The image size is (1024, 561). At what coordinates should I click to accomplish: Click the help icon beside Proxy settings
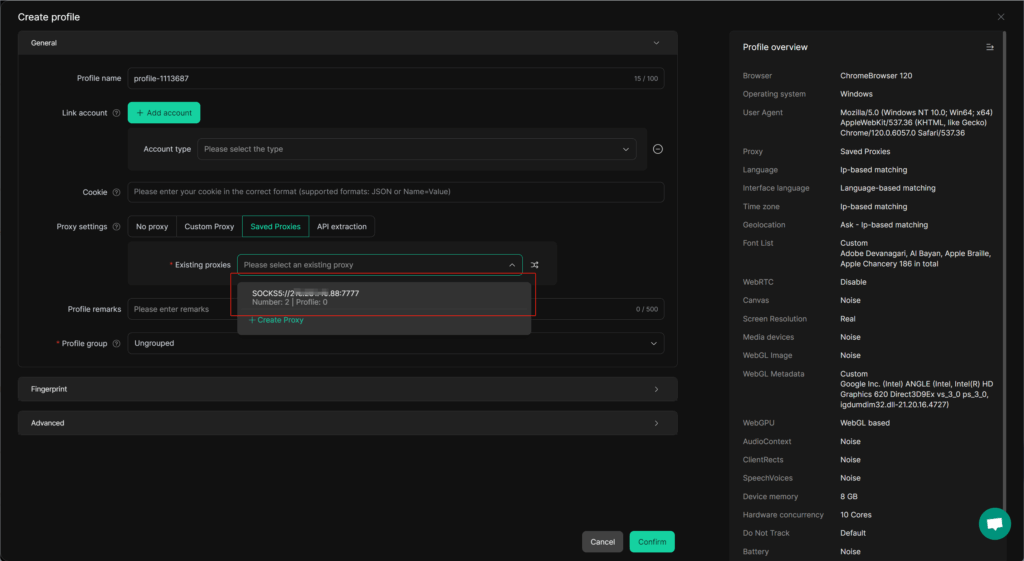(x=117, y=227)
